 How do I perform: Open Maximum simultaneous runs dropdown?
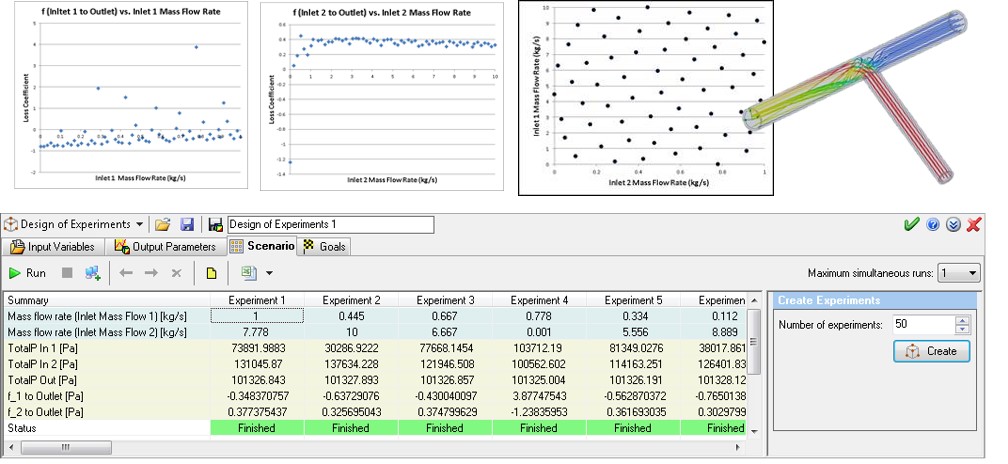(x=959, y=273)
